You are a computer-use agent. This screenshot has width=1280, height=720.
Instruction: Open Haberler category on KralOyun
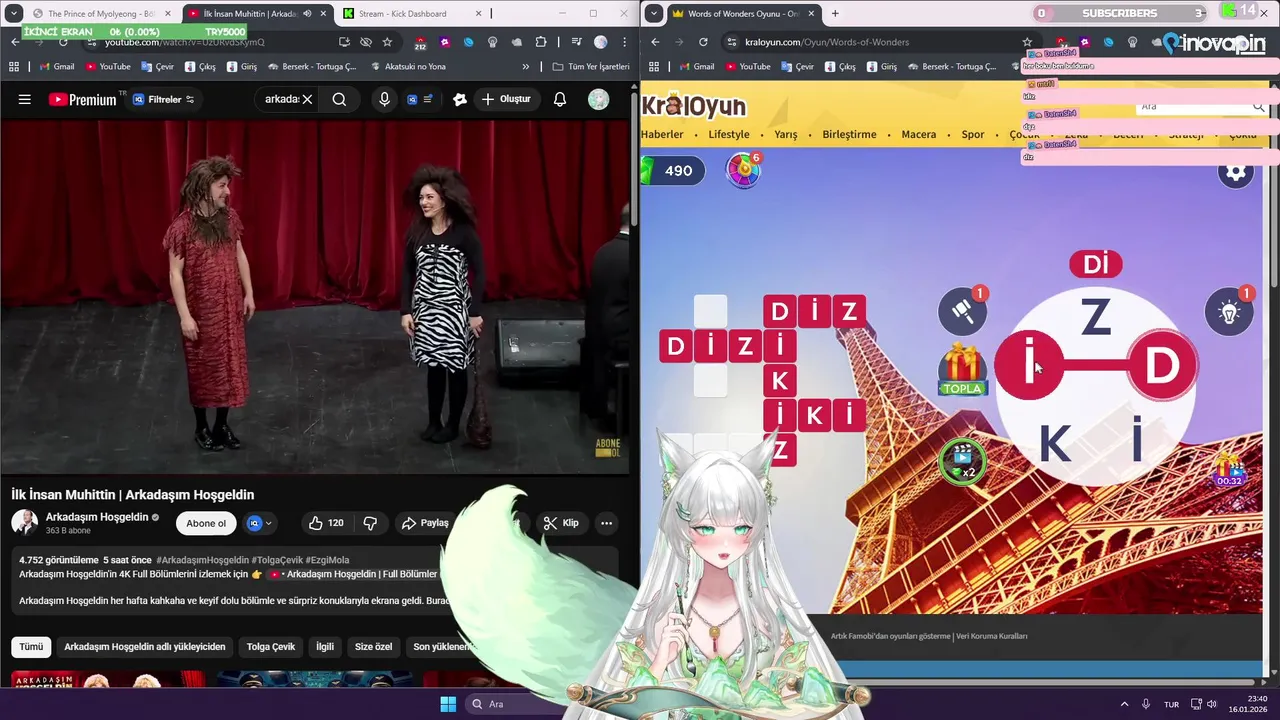tap(662, 134)
